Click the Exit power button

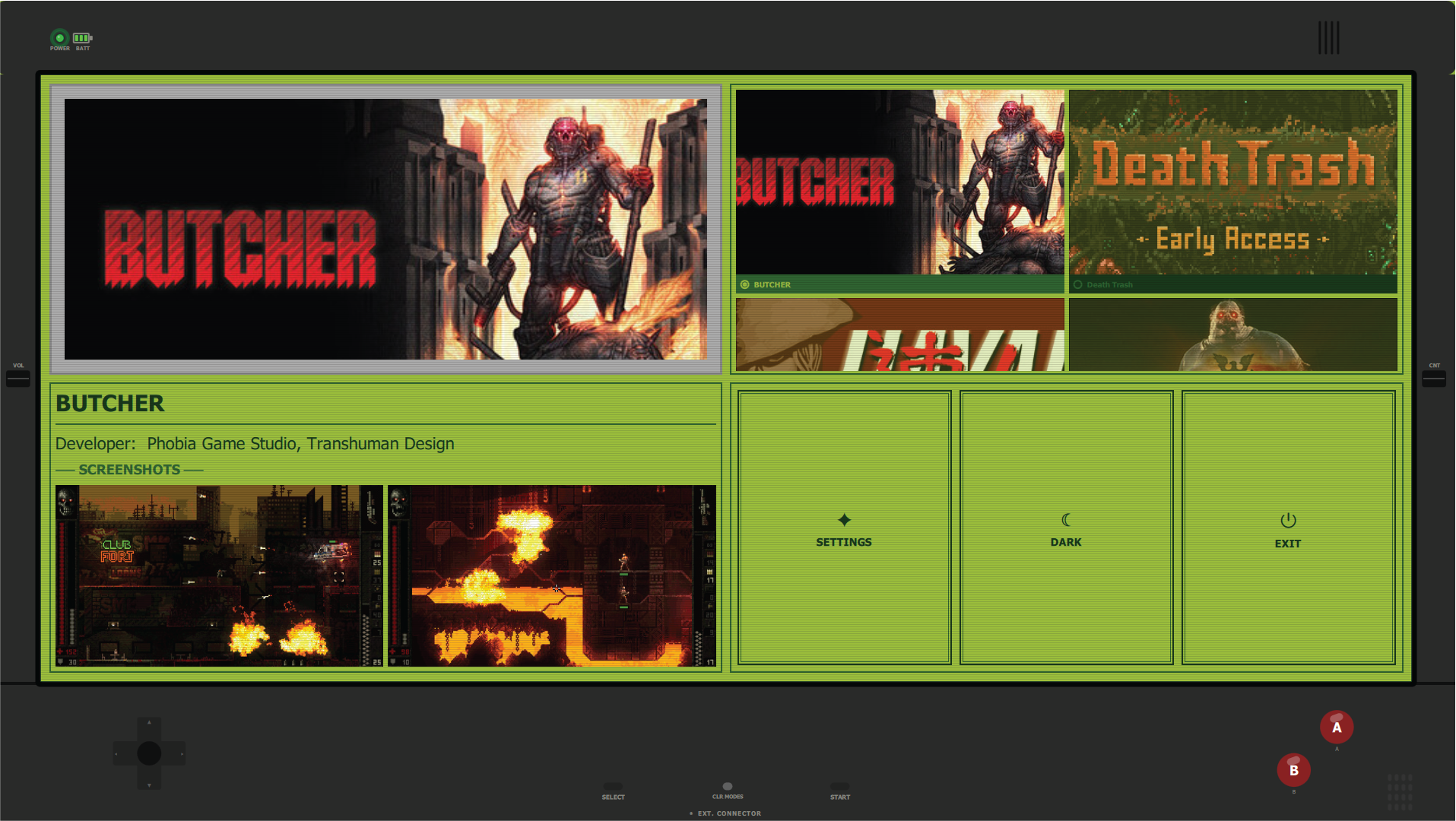pos(1288,528)
